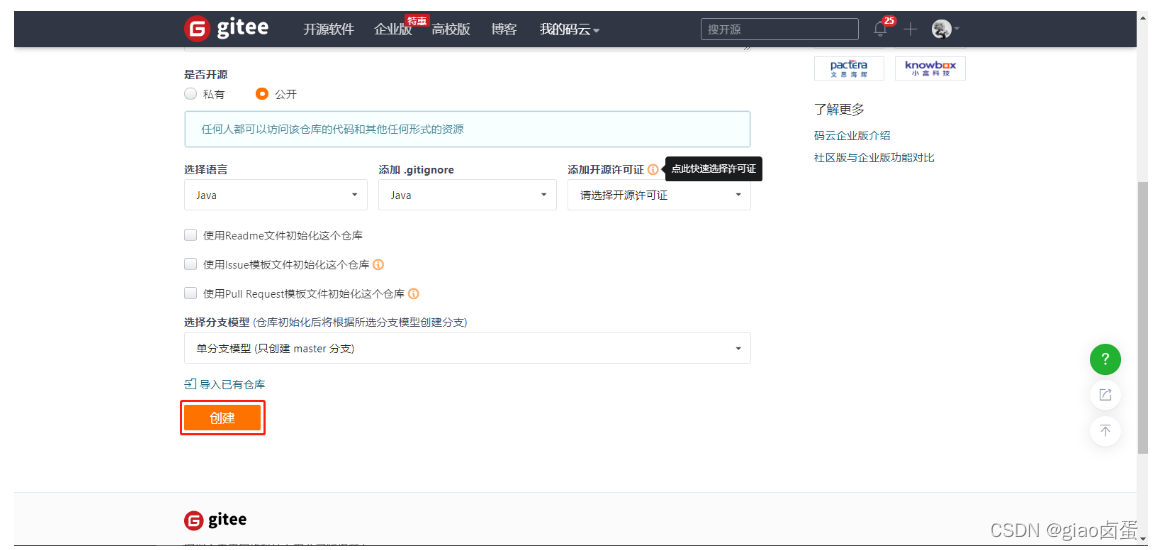Click info icon next to Issue模板 option
Screen dimensions: 1153x550
point(379,264)
